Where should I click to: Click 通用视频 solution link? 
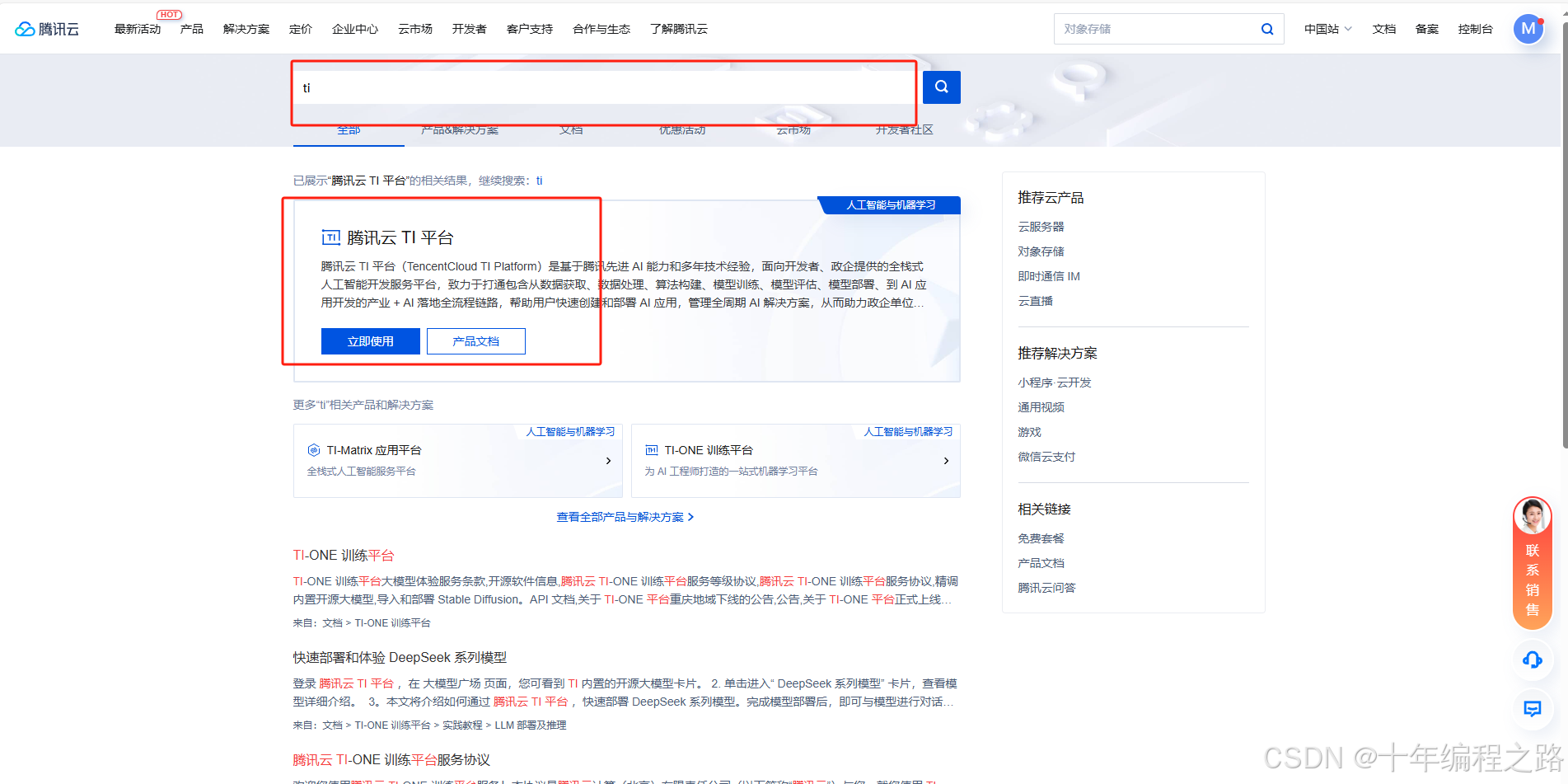click(x=1041, y=407)
